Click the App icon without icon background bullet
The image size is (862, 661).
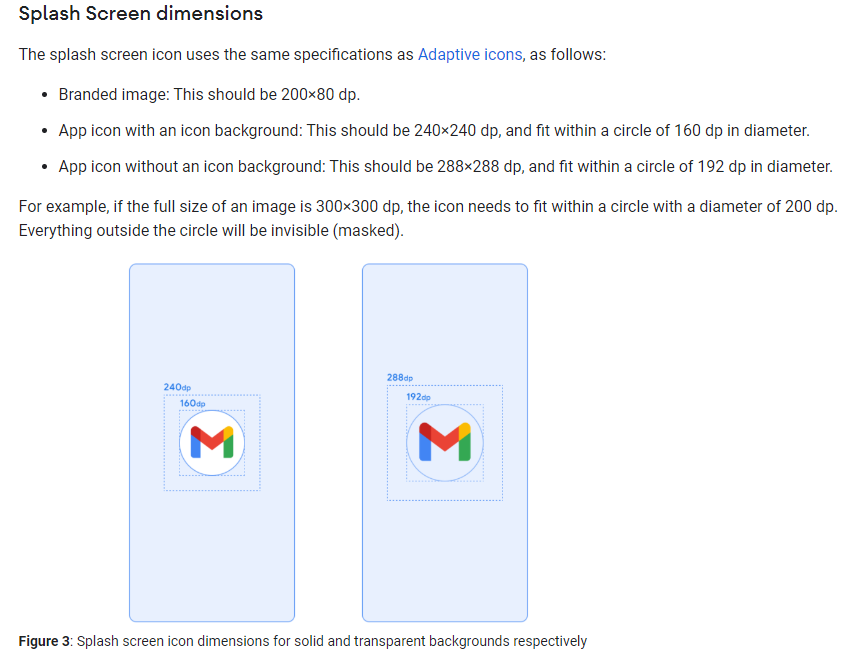point(445,166)
